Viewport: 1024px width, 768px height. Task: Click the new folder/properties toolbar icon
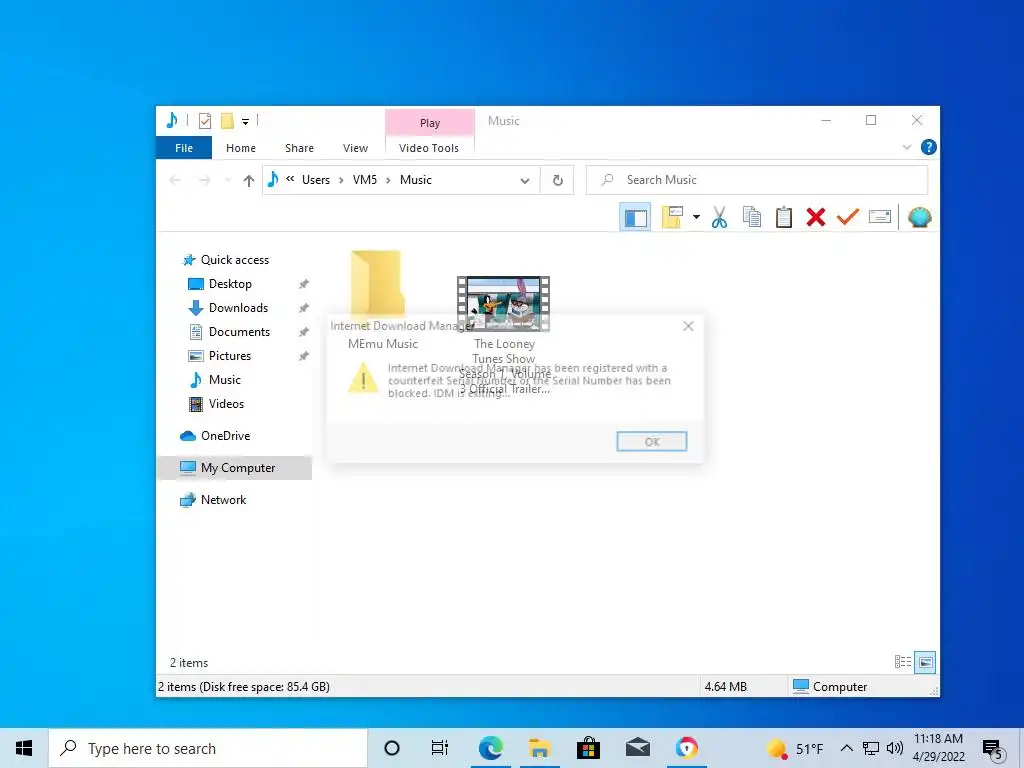(x=672, y=217)
